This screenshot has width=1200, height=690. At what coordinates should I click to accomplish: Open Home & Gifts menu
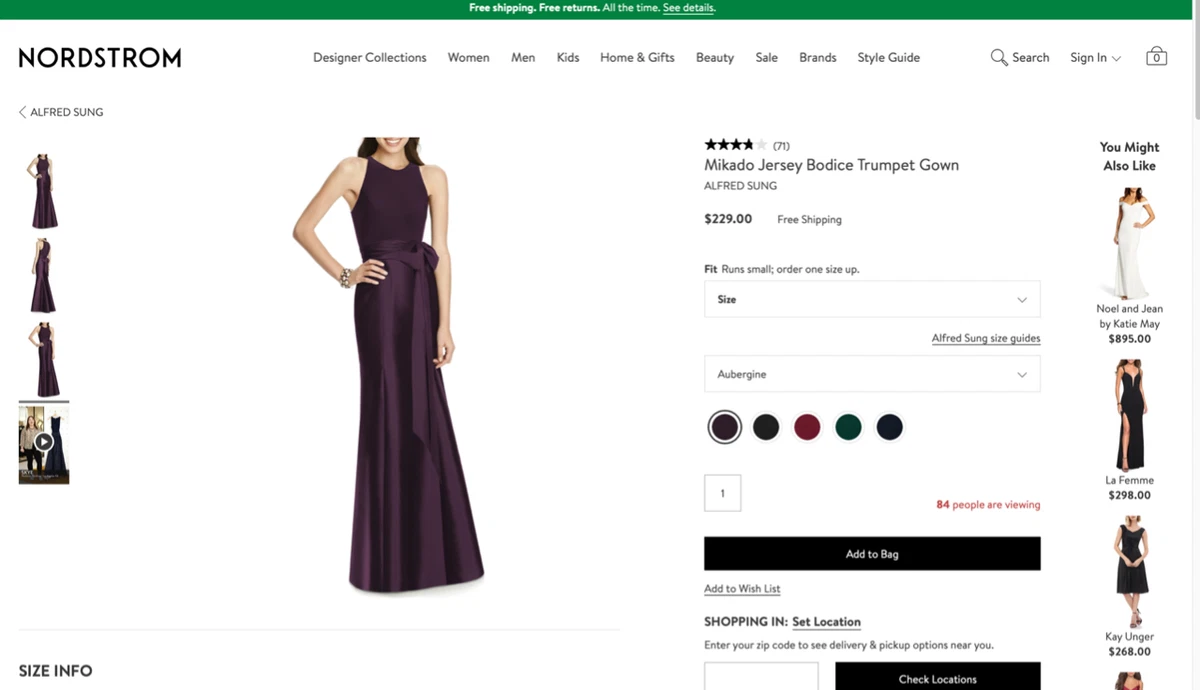[x=637, y=57]
